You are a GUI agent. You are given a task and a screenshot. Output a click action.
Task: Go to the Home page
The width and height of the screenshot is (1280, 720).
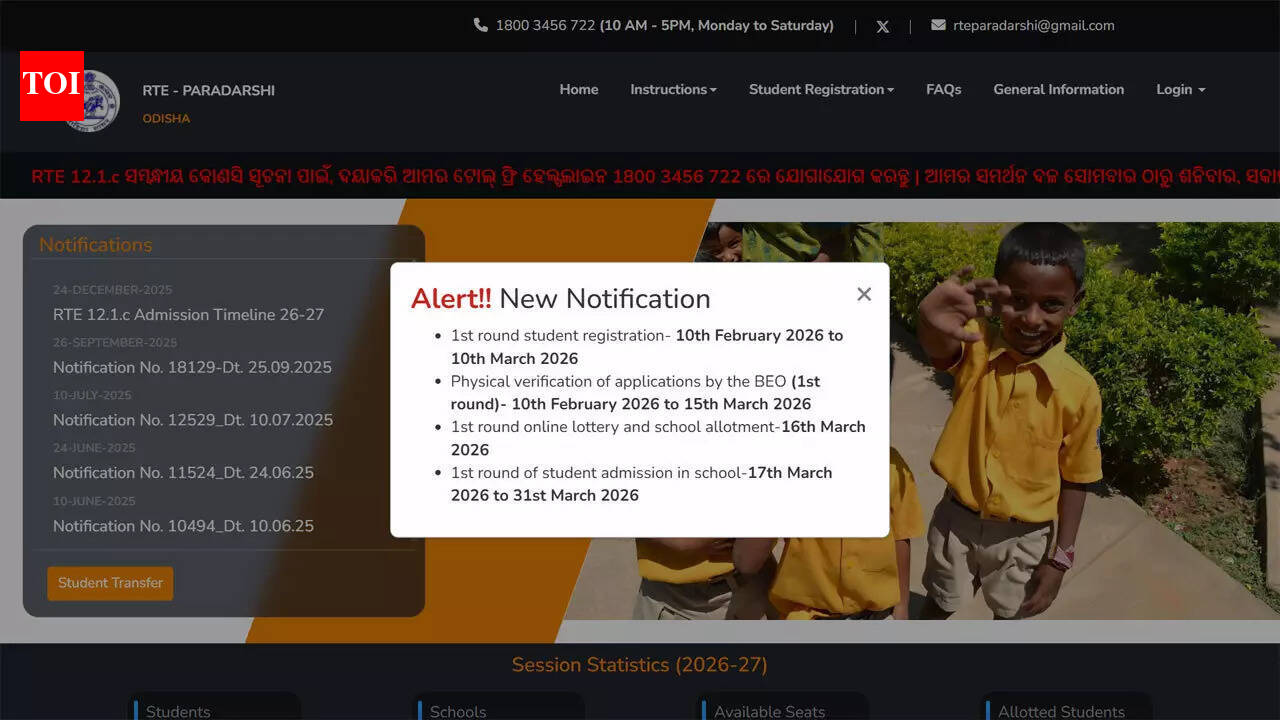pos(579,89)
